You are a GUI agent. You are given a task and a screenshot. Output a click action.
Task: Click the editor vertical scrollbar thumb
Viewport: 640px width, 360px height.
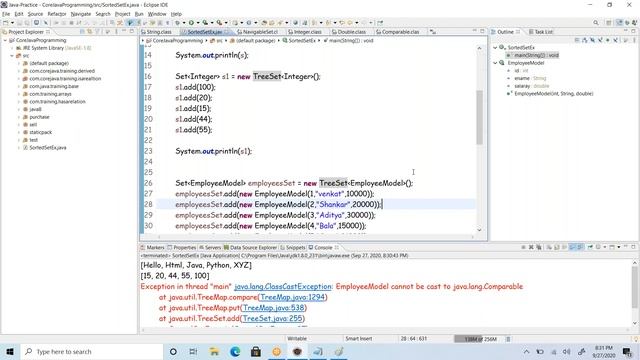tap(479, 117)
